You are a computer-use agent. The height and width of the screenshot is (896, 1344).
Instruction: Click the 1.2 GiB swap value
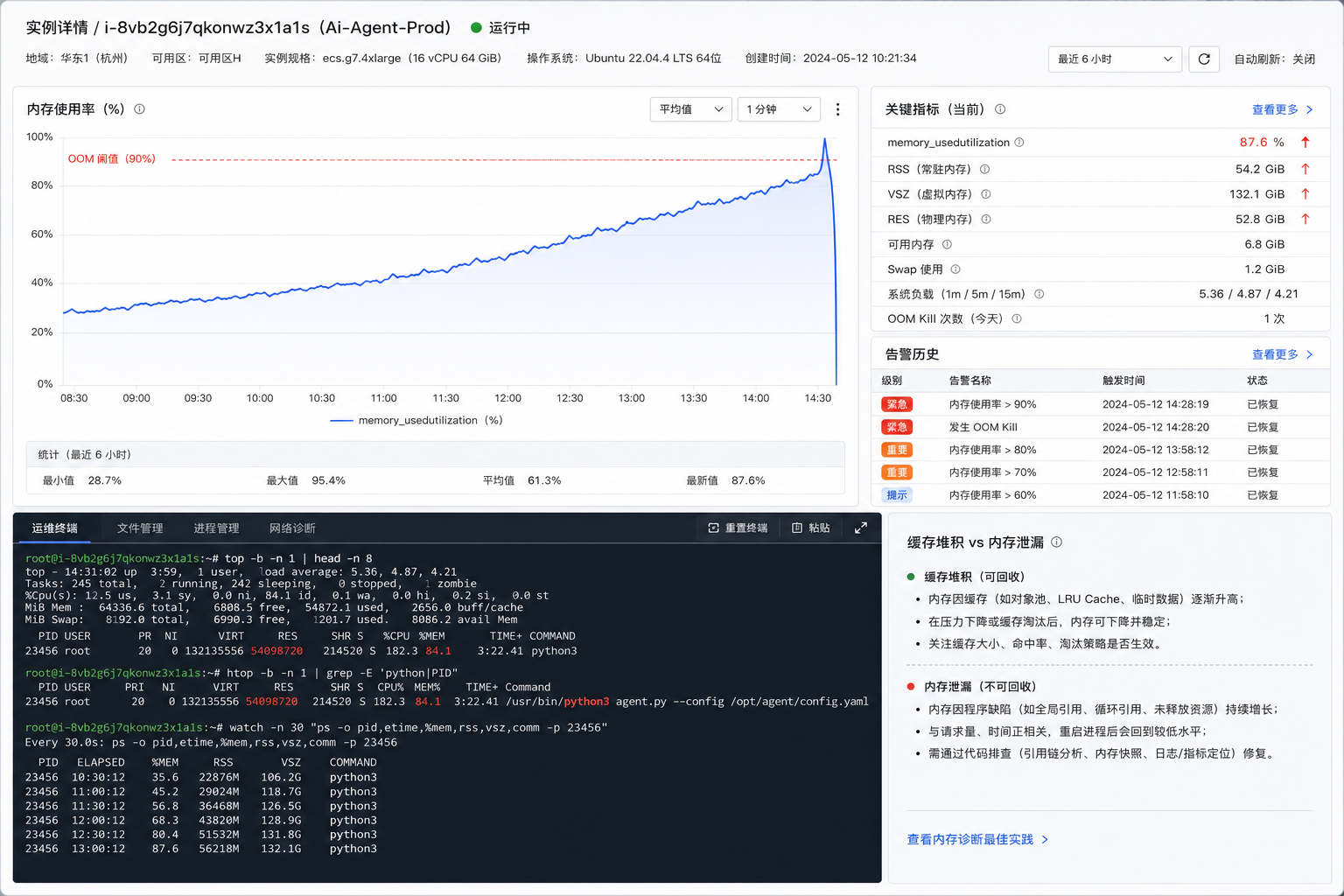click(1265, 269)
